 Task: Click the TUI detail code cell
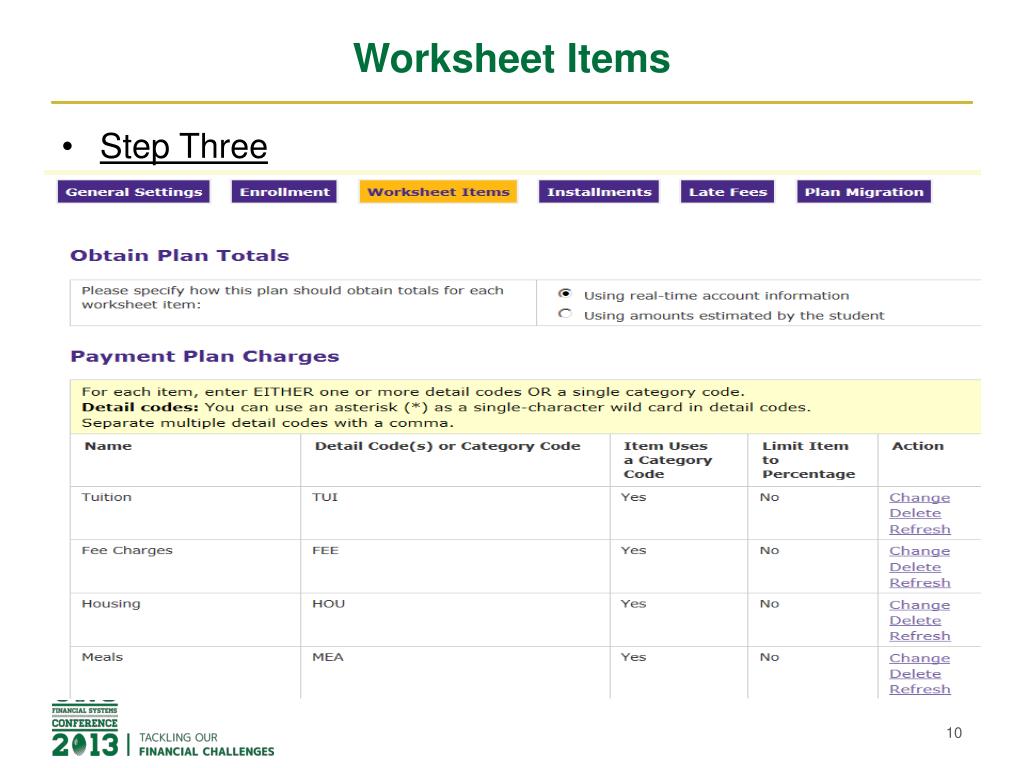[455, 513]
